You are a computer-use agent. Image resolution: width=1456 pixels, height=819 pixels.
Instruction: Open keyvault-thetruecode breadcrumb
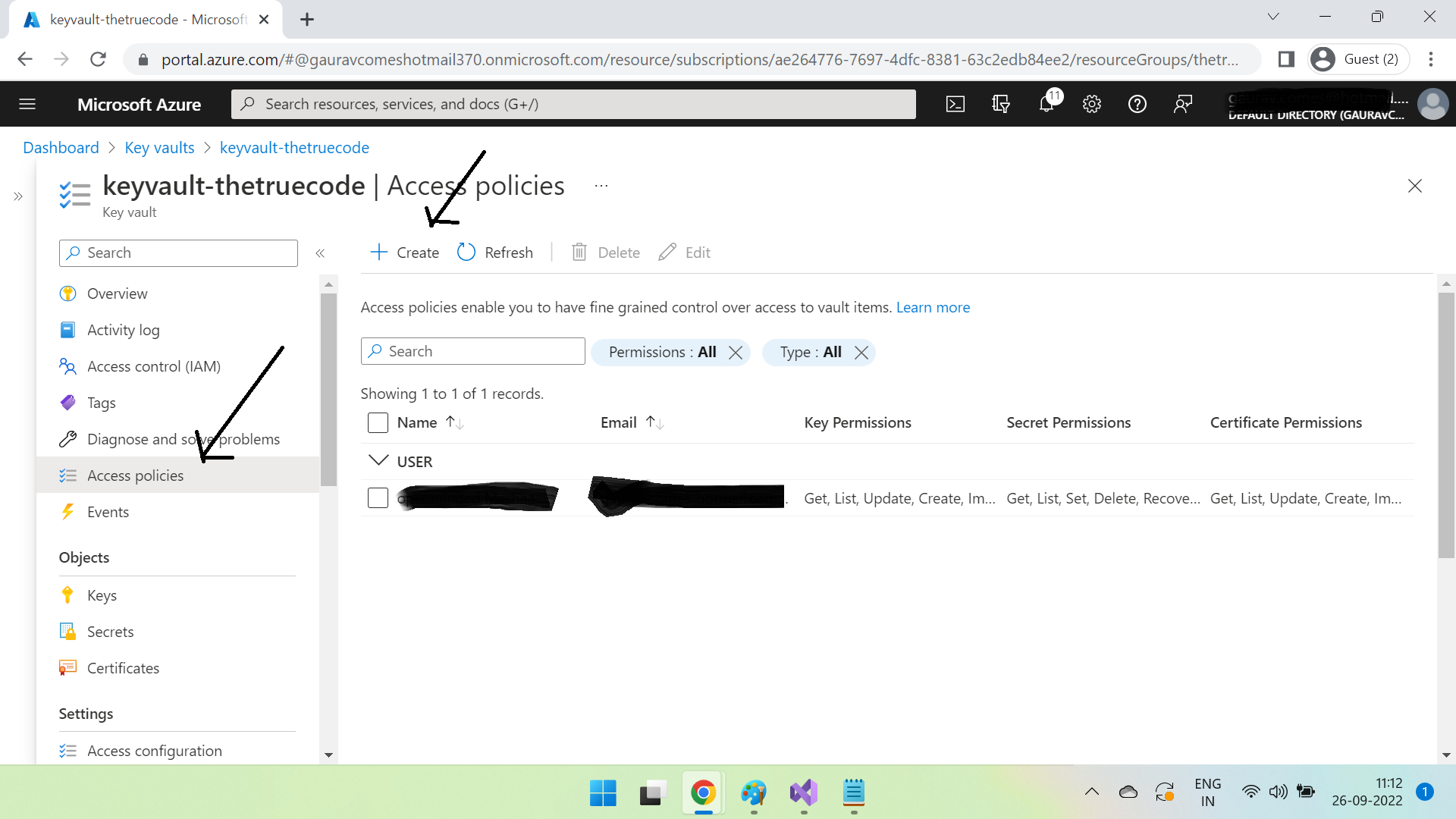(294, 147)
